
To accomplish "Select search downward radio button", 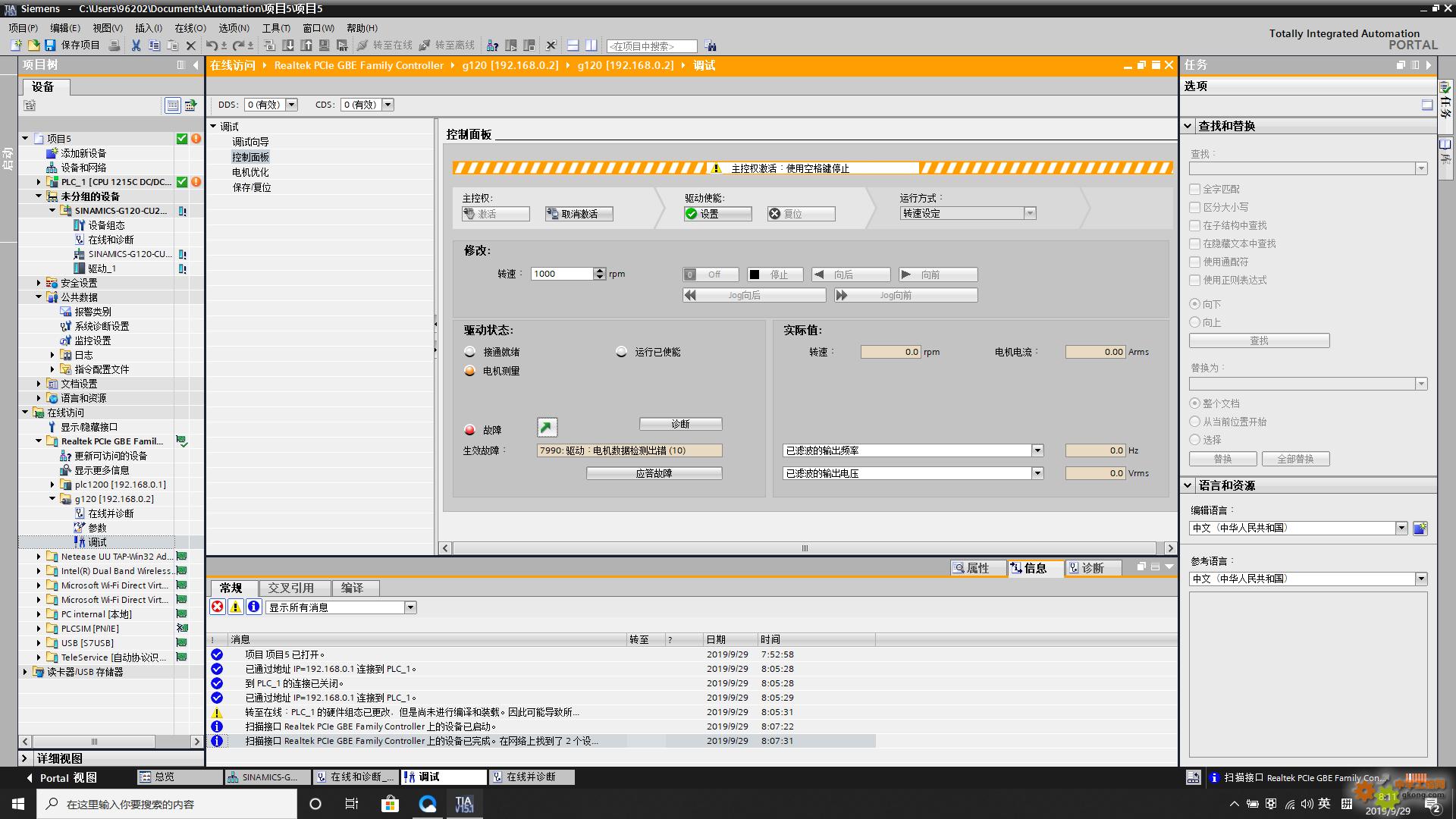I will [x=1195, y=304].
